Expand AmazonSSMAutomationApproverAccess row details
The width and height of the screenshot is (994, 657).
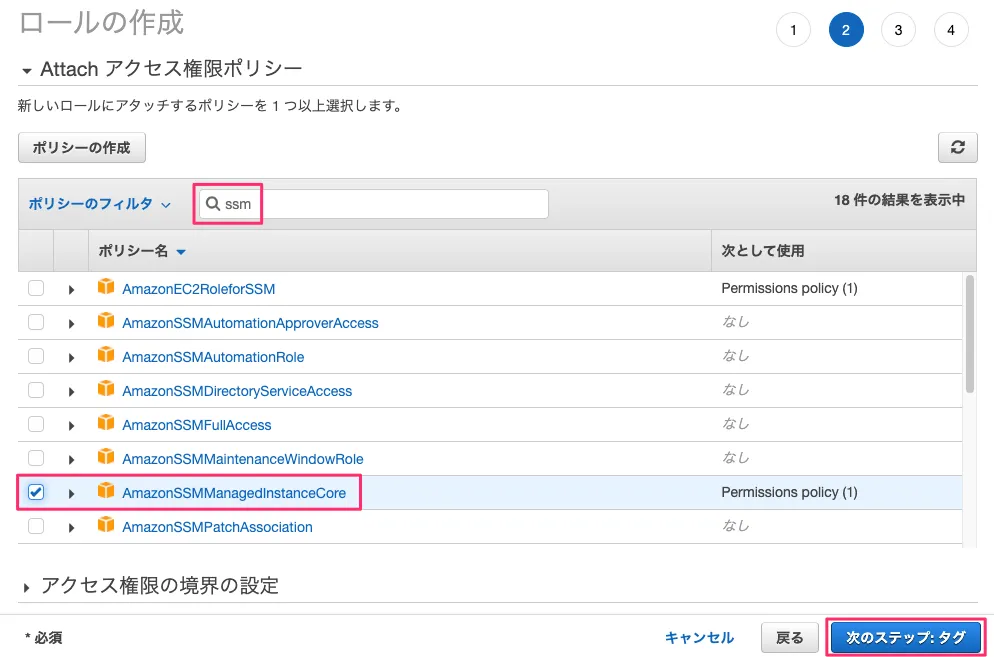pos(71,323)
